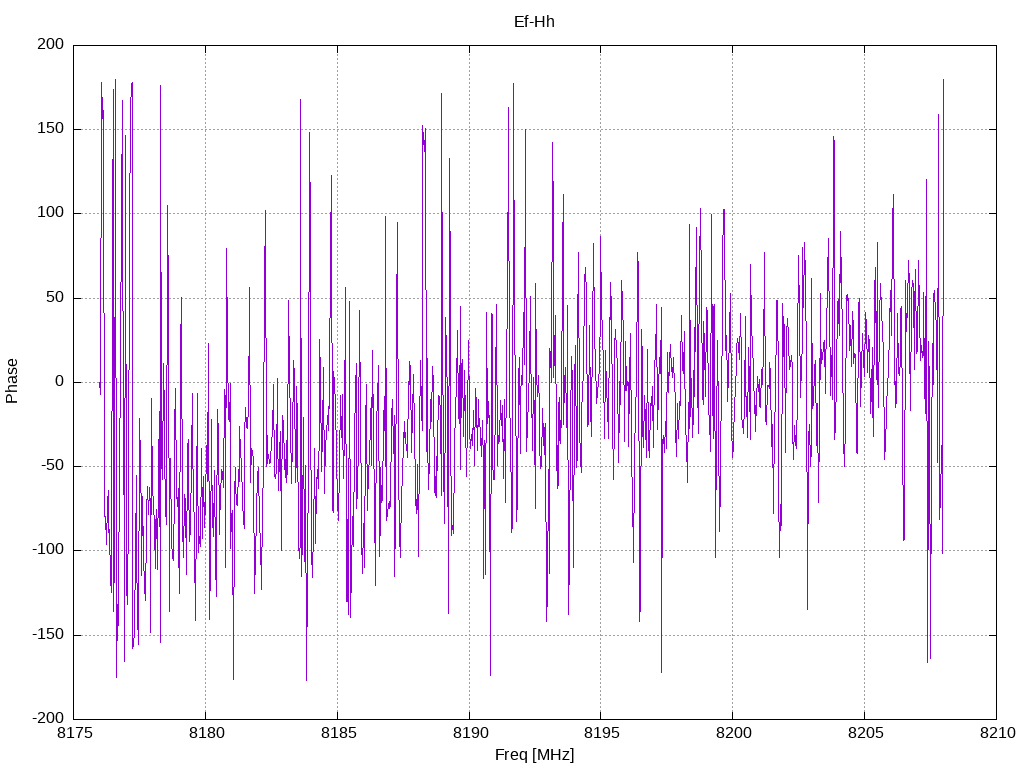Click the -50 y-axis tick label
Image resolution: width=1024 pixels, height=768 pixels.
point(53,466)
